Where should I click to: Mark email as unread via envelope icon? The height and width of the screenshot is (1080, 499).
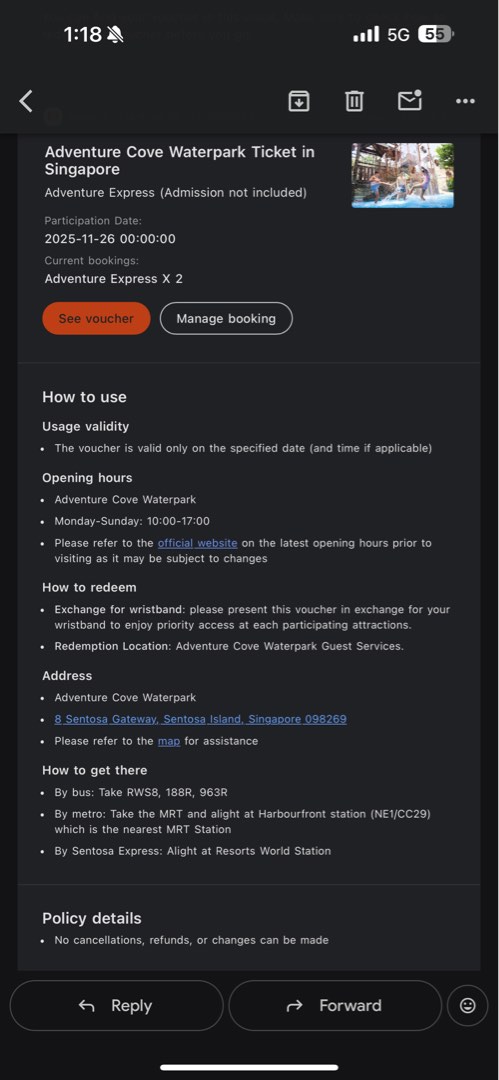[410, 101]
